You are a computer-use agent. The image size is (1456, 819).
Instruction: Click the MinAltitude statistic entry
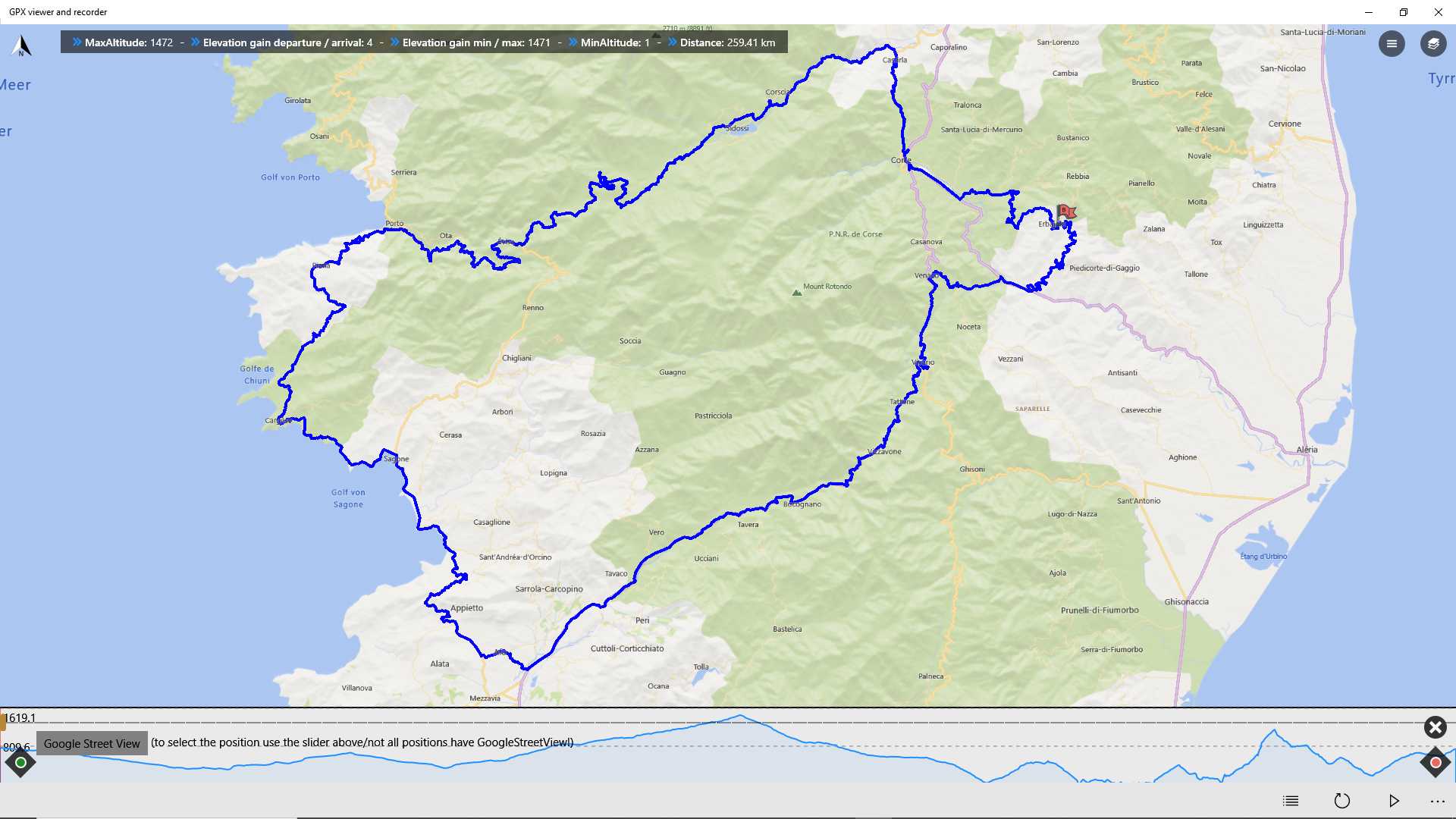[x=614, y=42]
